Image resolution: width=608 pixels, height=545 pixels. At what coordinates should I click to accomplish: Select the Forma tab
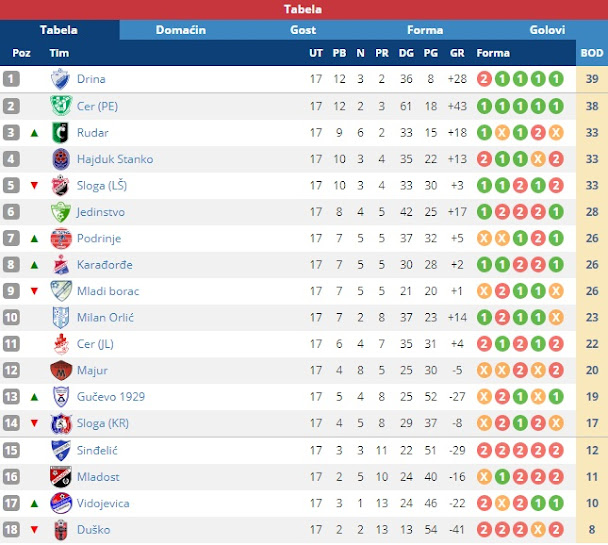pos(425,30)
